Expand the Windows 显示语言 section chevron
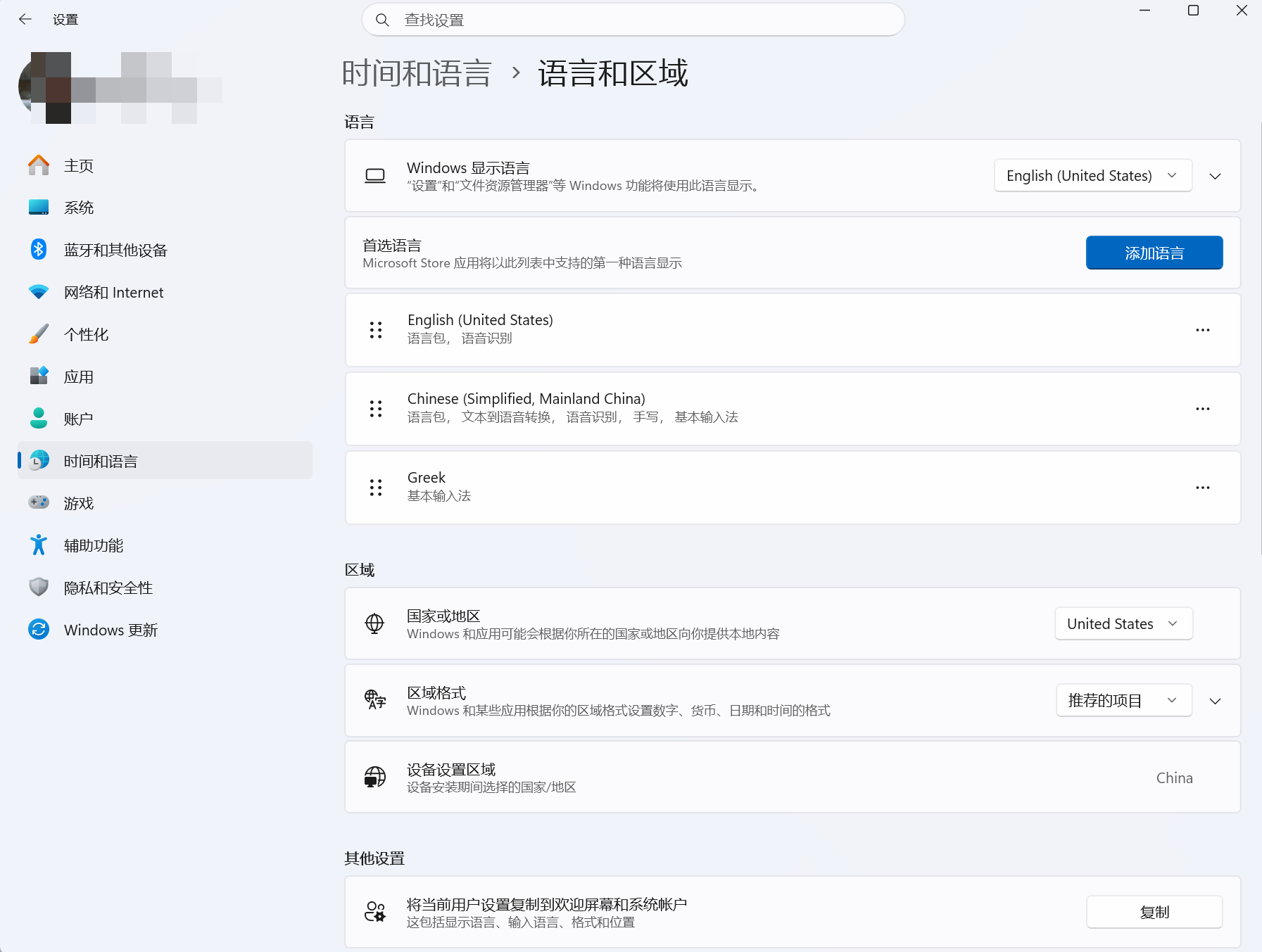This screenshot has height=952, width=1262. click(1215, 176)
